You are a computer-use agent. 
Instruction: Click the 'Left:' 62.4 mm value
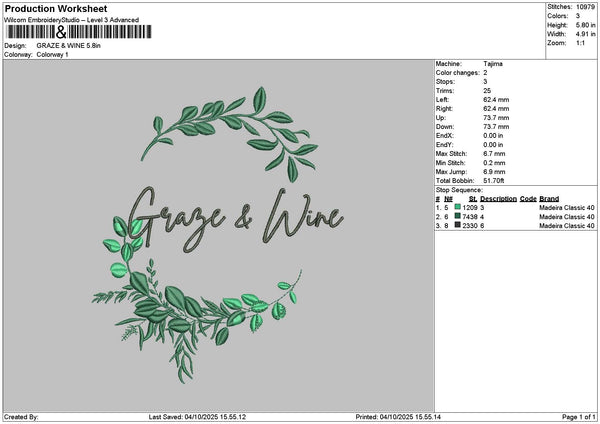(496, 100)
